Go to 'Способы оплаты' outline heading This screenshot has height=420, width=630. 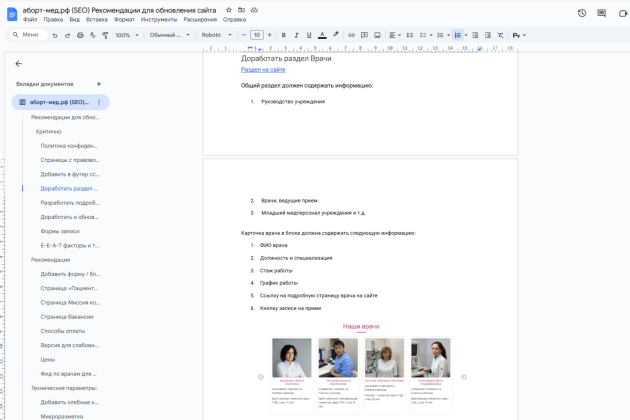62,331
